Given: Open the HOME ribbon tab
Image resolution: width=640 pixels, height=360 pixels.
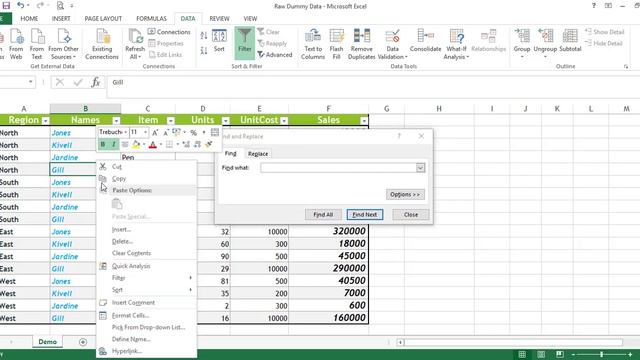Looking at the screenshot, I should [29, 19].
